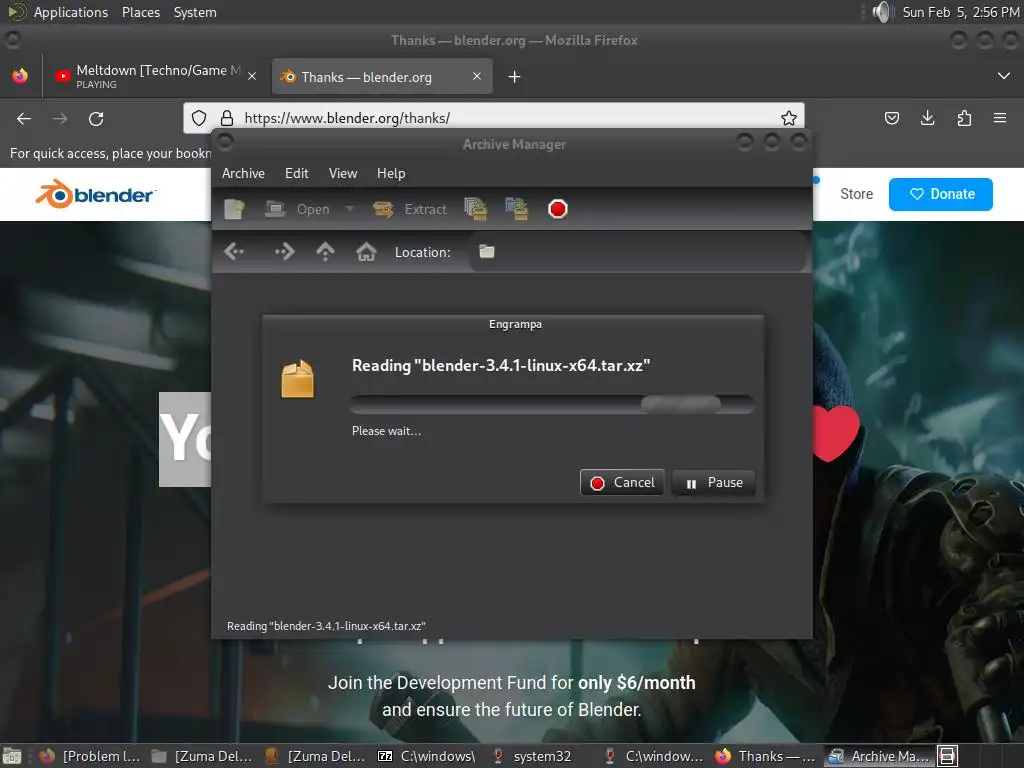The height and width of the screenshot is (768, 1024).
Task: Click the Donate button on blender.org
Action: pyautogui.click(x=940, y=194)
